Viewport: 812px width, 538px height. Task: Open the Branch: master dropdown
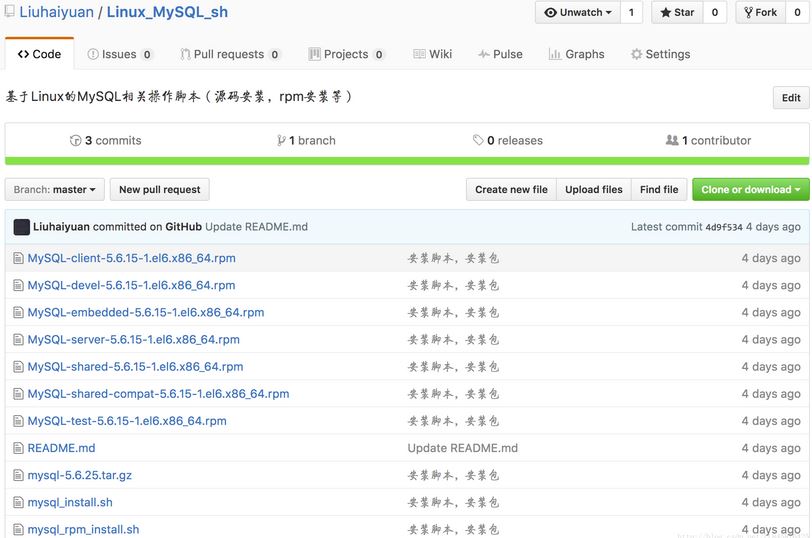click(x=54, y=190)
